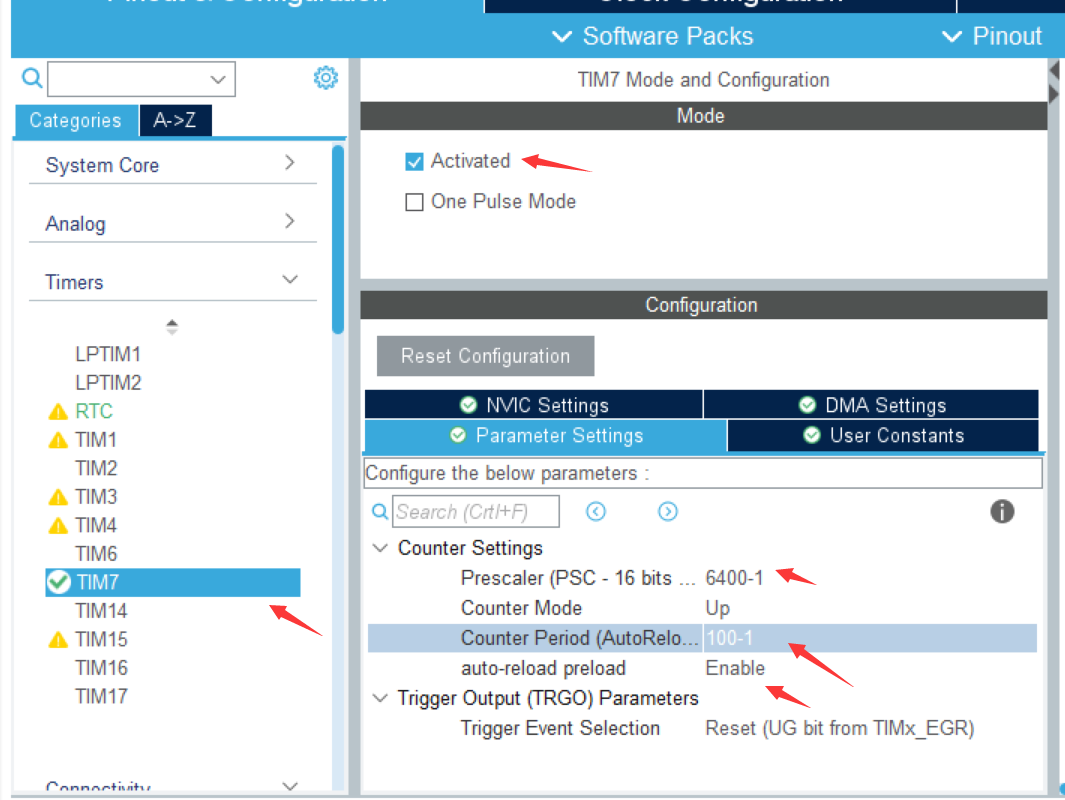The width and height of the screenshot is (1065, 800).
Task: Click the sort arrows above the timer list
Action: [172, 327]
